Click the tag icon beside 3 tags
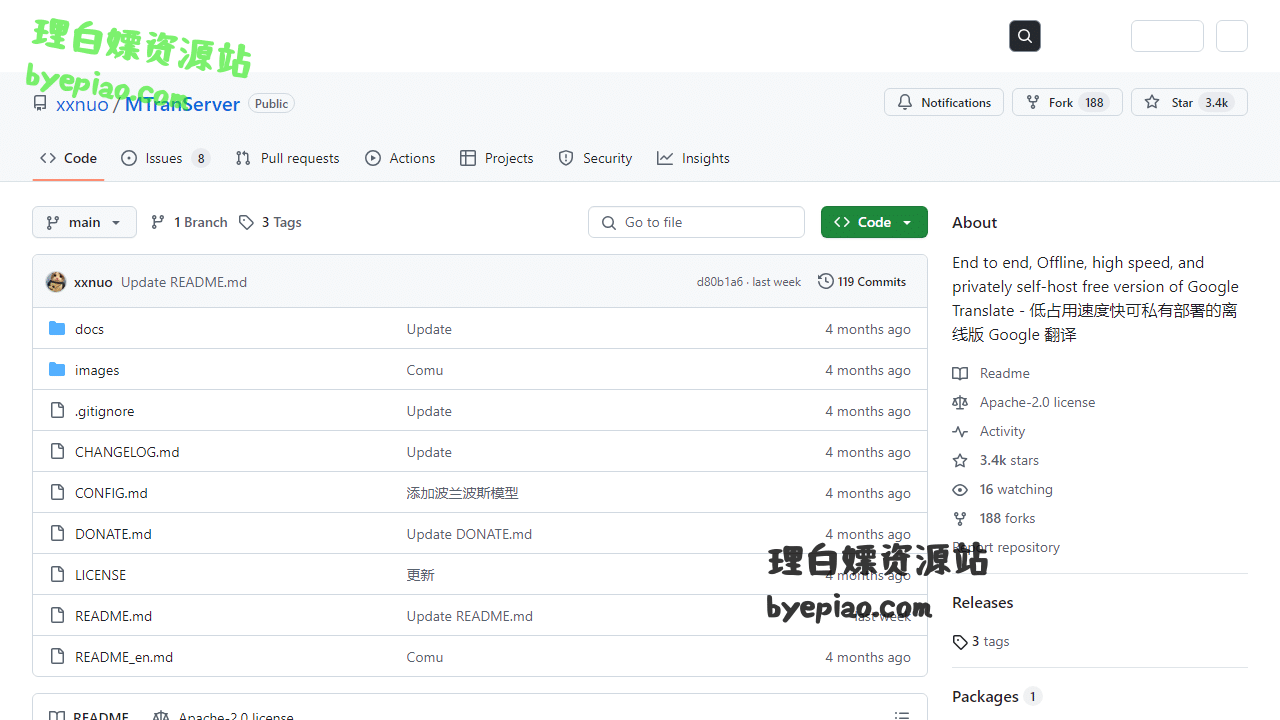Image resolution: width=1280 pixels, height=720 pixels. (x=960, y=642)
